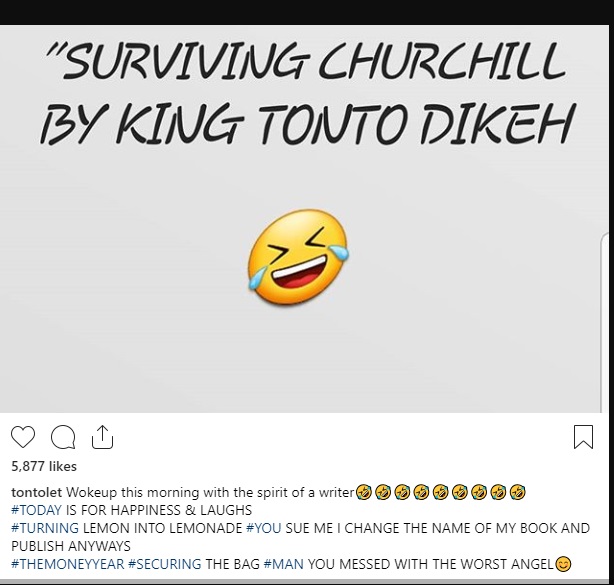This screenshot has width=614, height=585.
Task: Click the BY KING TONTO DIKEH text
Action: [307, 123]
